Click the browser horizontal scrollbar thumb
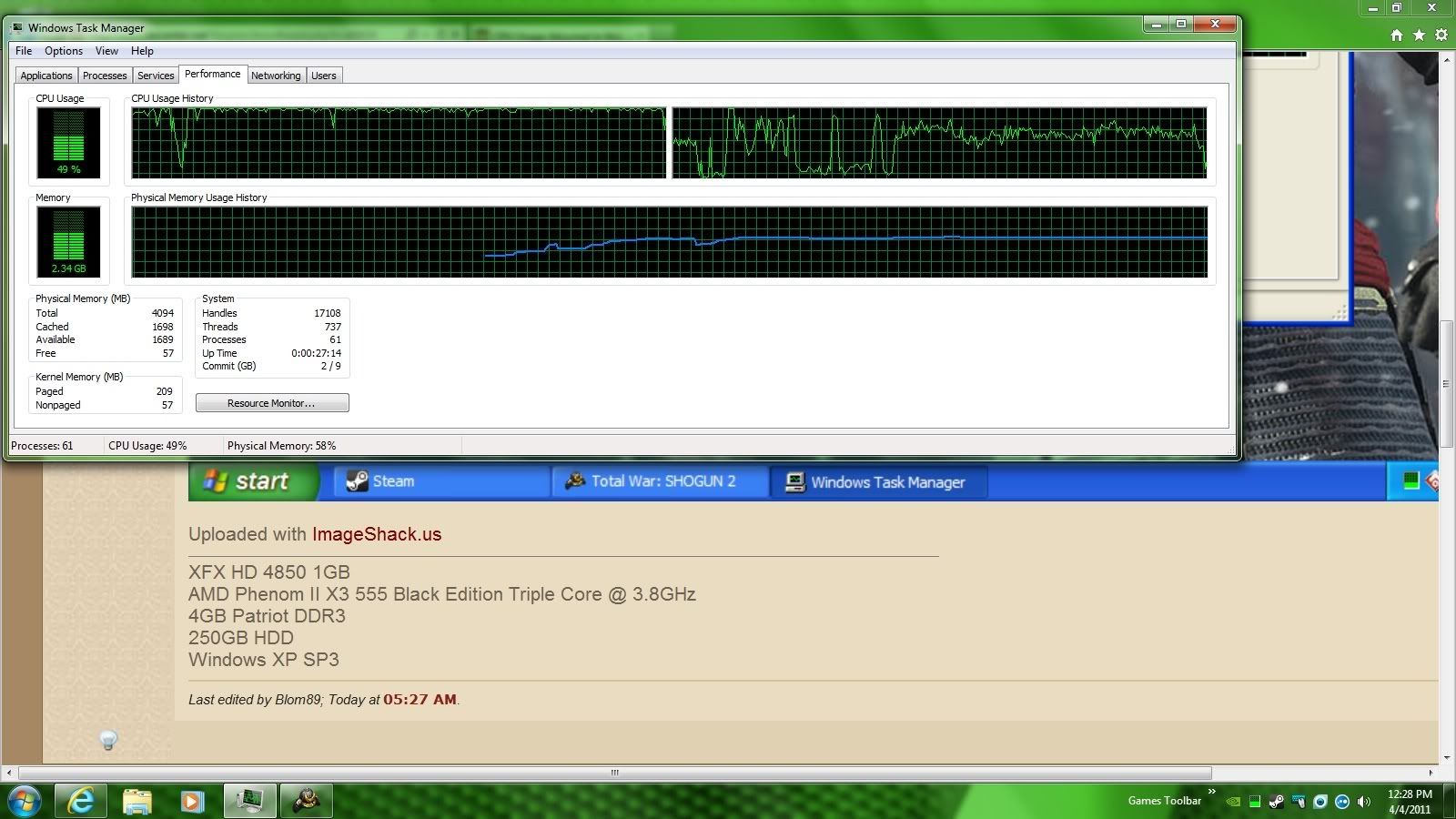Screen dimensions: 1456x819 [x=614, y=773]
